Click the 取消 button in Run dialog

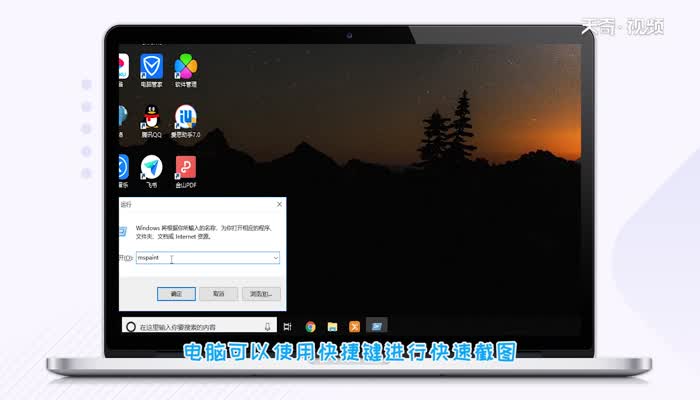(218, 294)
